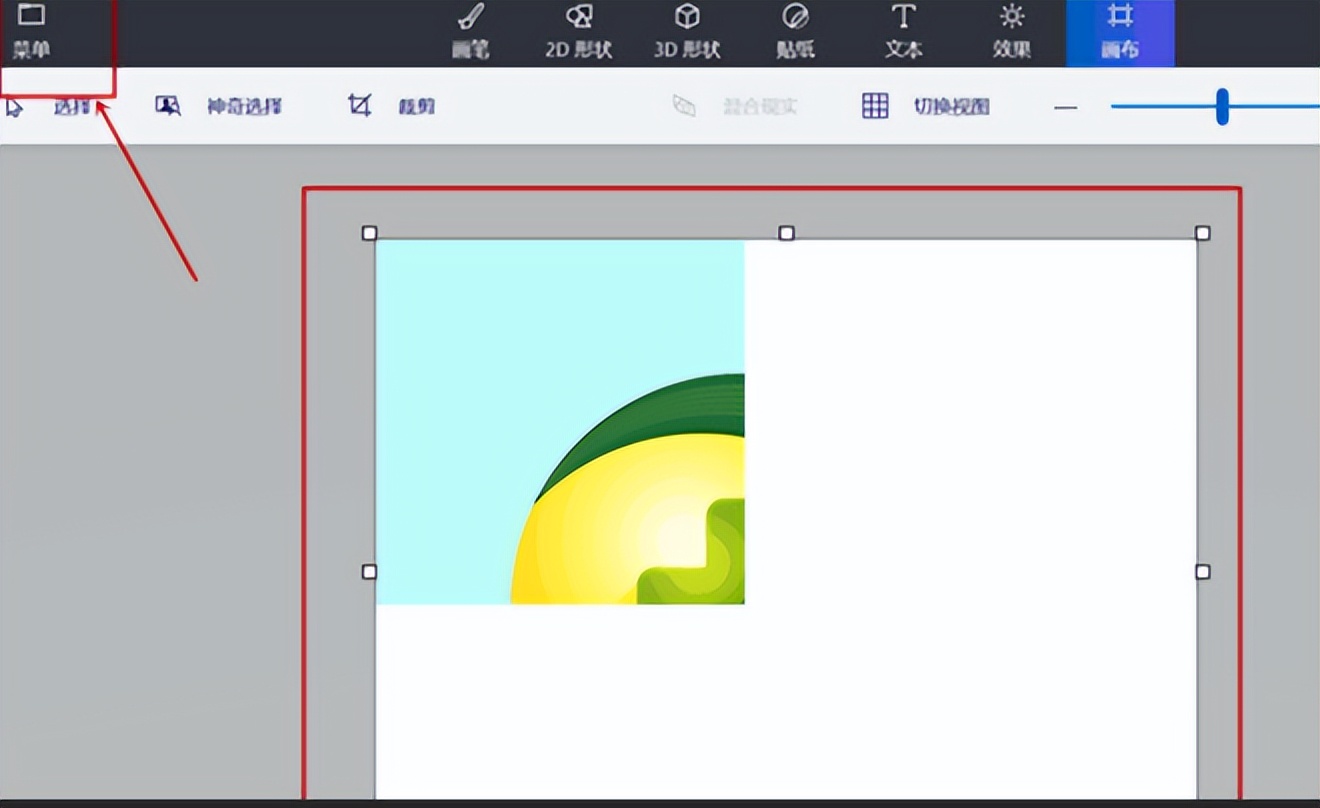Choose the 文本 (Text) tool
1320x808 pixels.
(x=903, y=32)
